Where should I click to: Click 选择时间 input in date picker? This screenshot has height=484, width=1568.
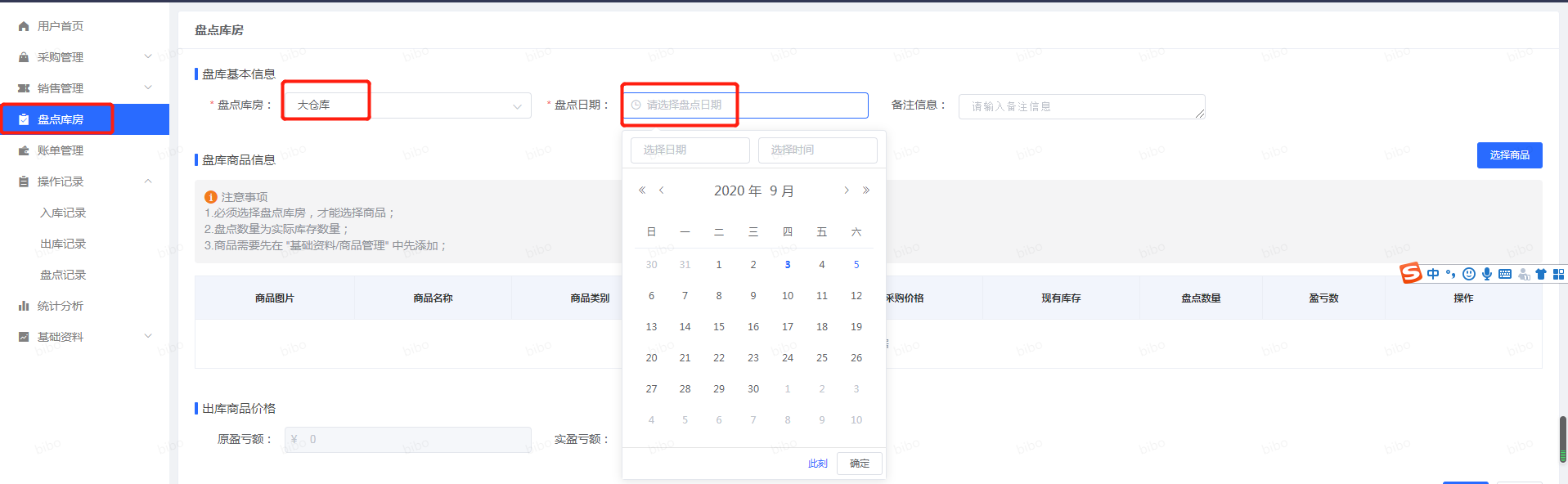click(x=816, y=150)
